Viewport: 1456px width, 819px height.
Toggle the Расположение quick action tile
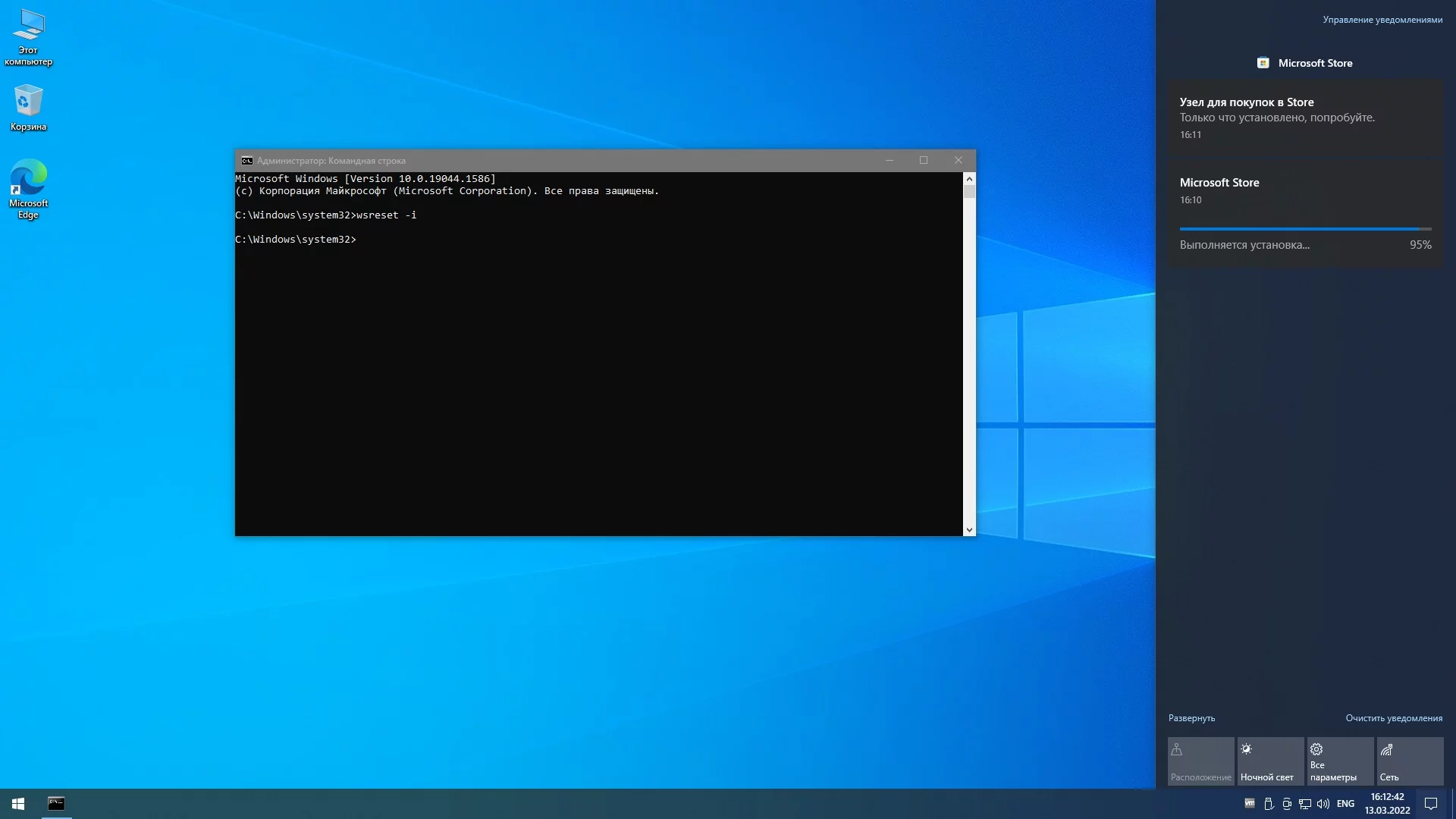pyautogui.click(x=1200, y=761)
